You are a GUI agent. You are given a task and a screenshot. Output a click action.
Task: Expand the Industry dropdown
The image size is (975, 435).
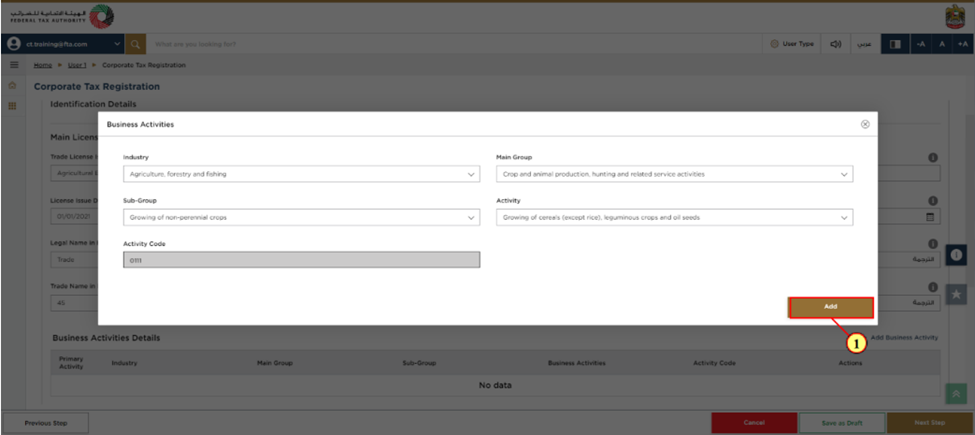click(x=301, y=174)
